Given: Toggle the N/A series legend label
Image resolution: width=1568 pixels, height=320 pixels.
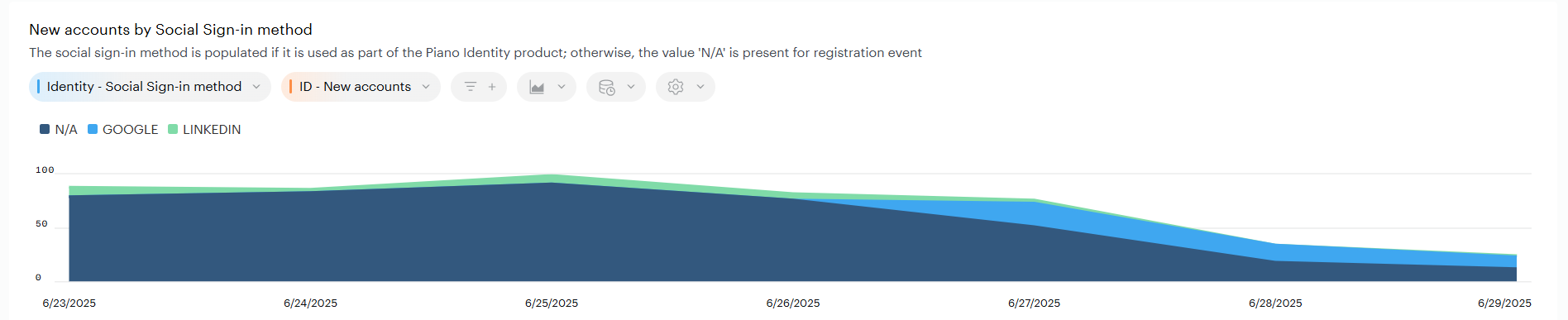Looking at the screenshot, I should coord(66,130).
